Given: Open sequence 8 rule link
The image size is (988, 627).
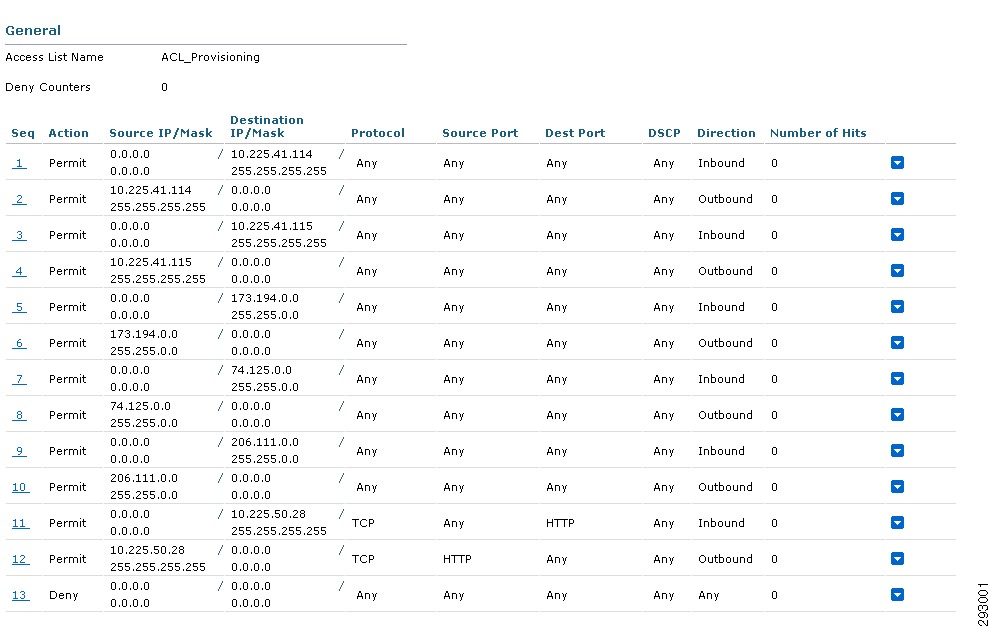Looking at the screenshot, I should pos(19,415).
